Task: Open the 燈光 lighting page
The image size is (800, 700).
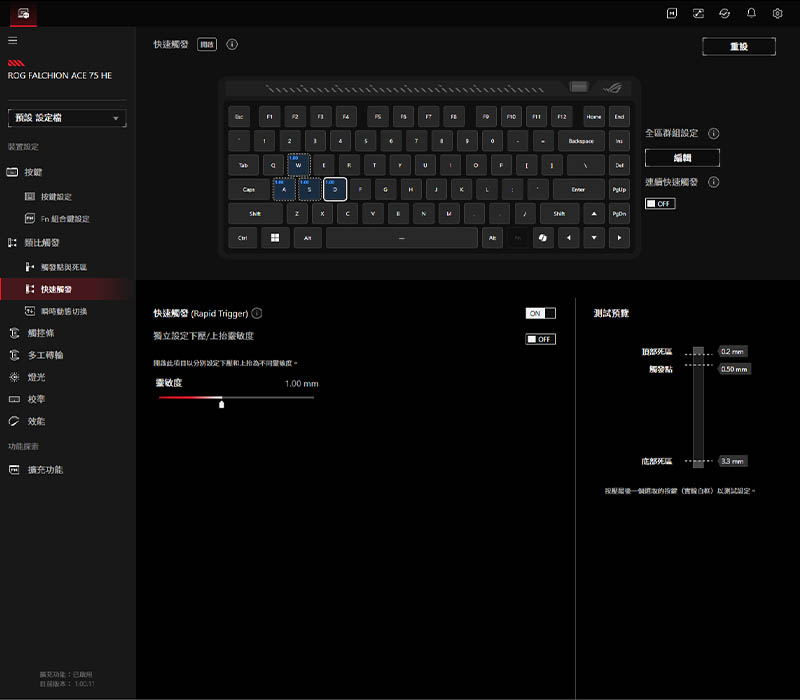Action: tap(35, 377)
